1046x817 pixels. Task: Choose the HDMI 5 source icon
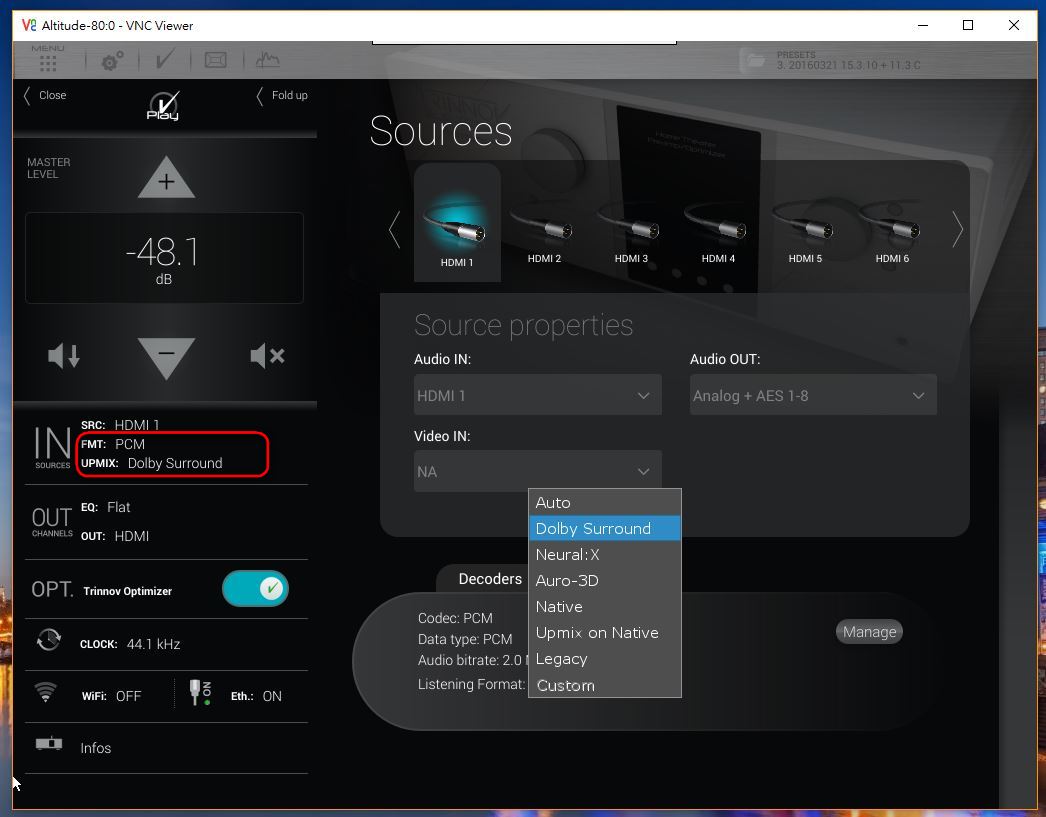[805, 230]
